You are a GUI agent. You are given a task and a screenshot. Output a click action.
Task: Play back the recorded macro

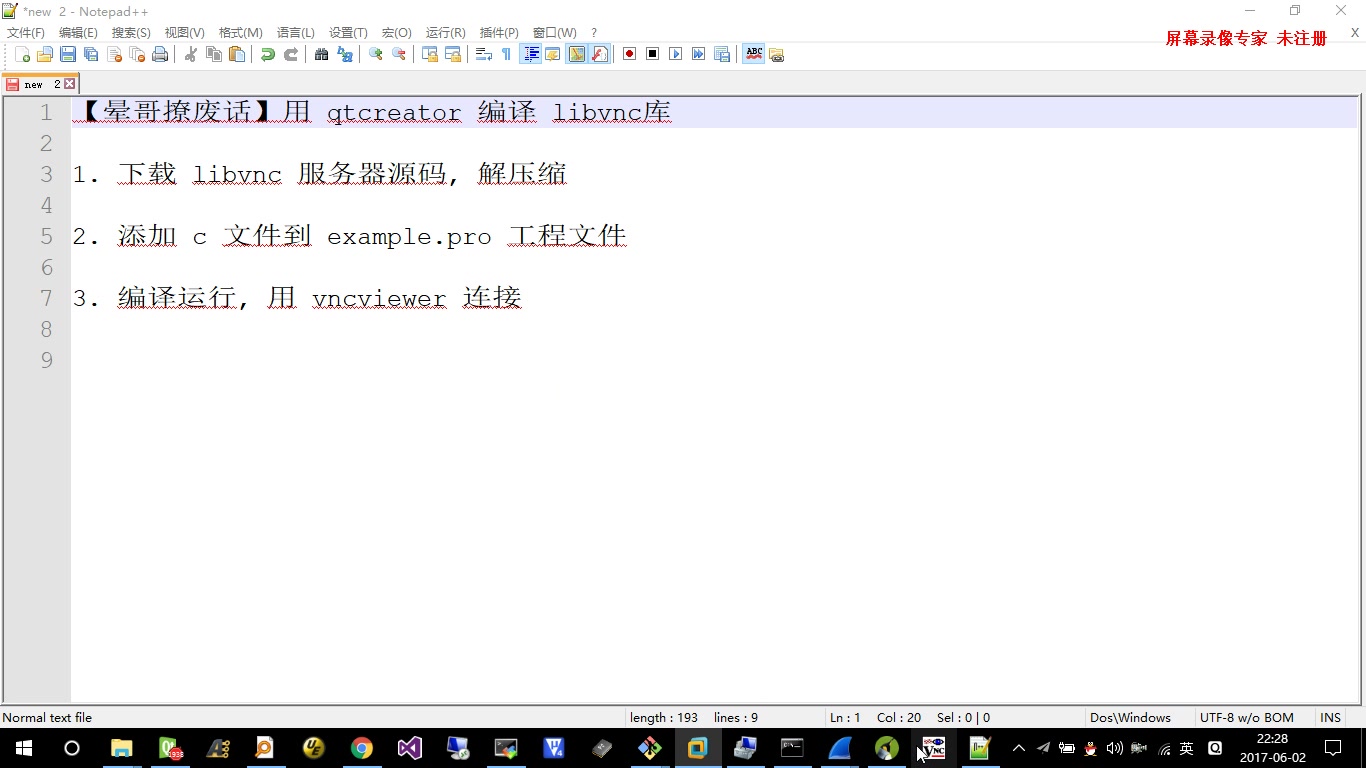675,54
